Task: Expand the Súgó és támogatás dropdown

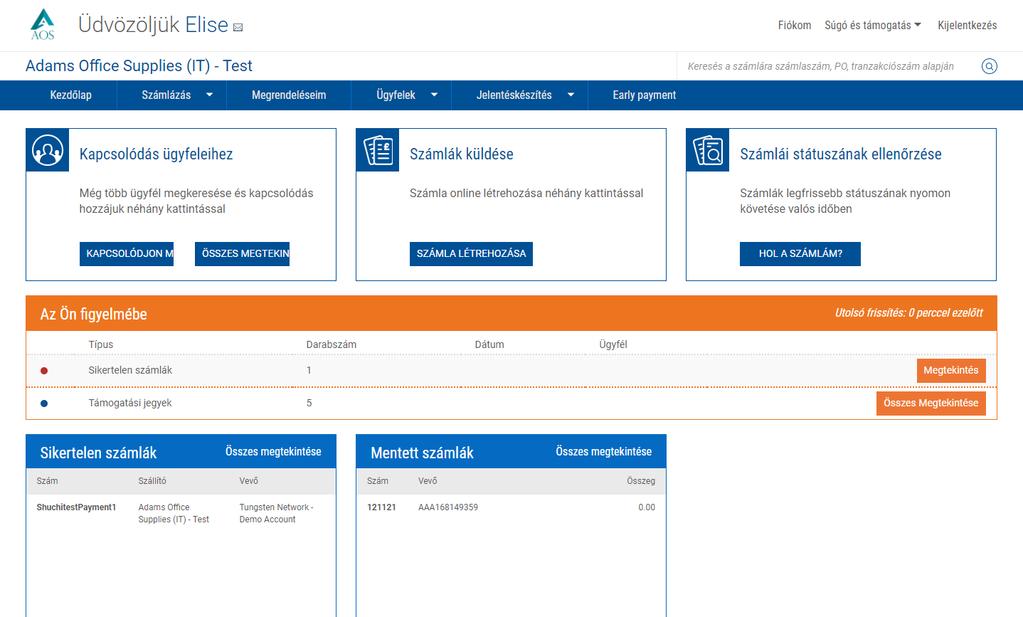Action: point(872,25)
